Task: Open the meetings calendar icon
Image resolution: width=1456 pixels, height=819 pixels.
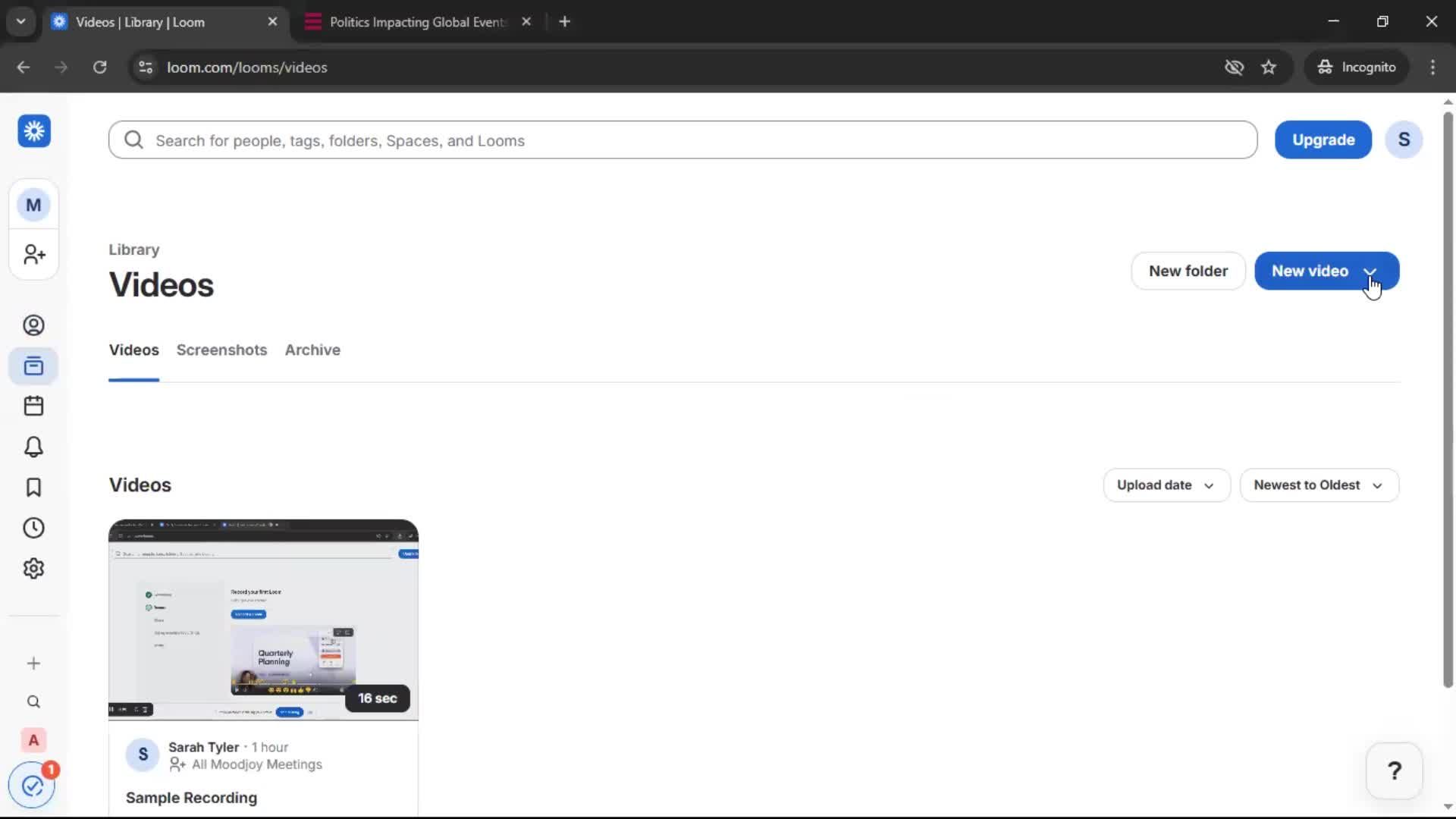Action: click(x=33, y=406)
